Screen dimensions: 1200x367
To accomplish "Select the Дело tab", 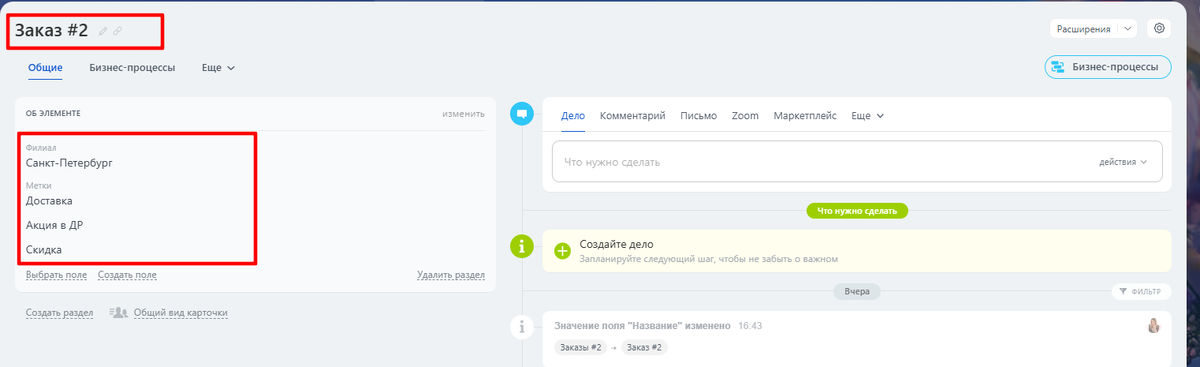I will [x=573, y=116].
